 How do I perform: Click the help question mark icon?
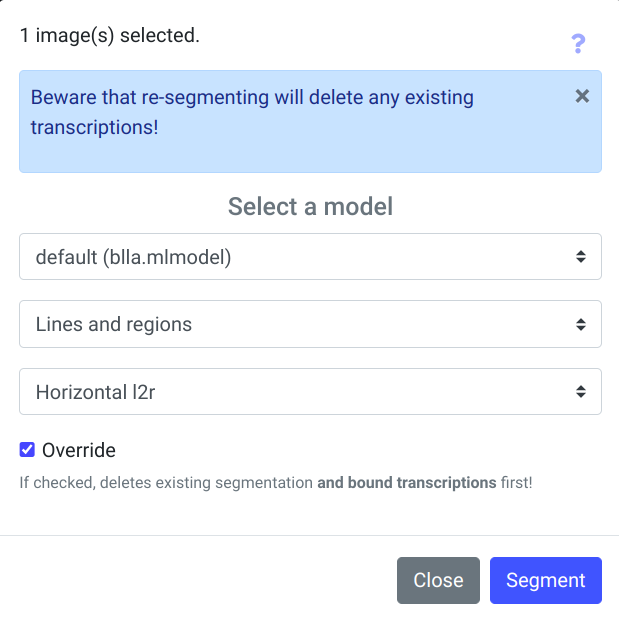click(578, 44)
